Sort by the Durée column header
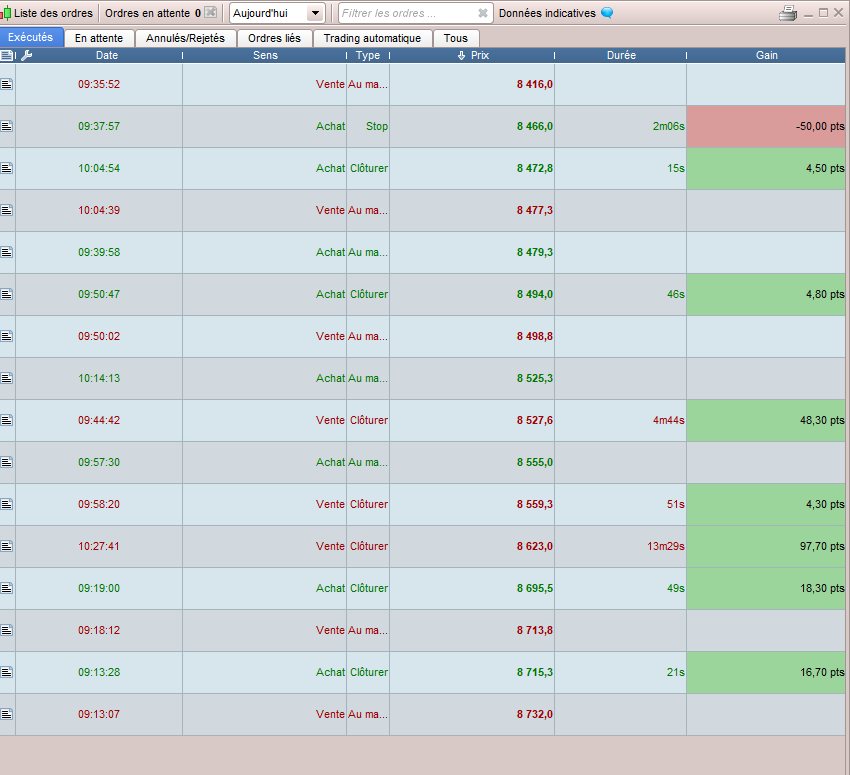Image resolution: width=850 pixels, height=775 pixels. click(621, 55)
